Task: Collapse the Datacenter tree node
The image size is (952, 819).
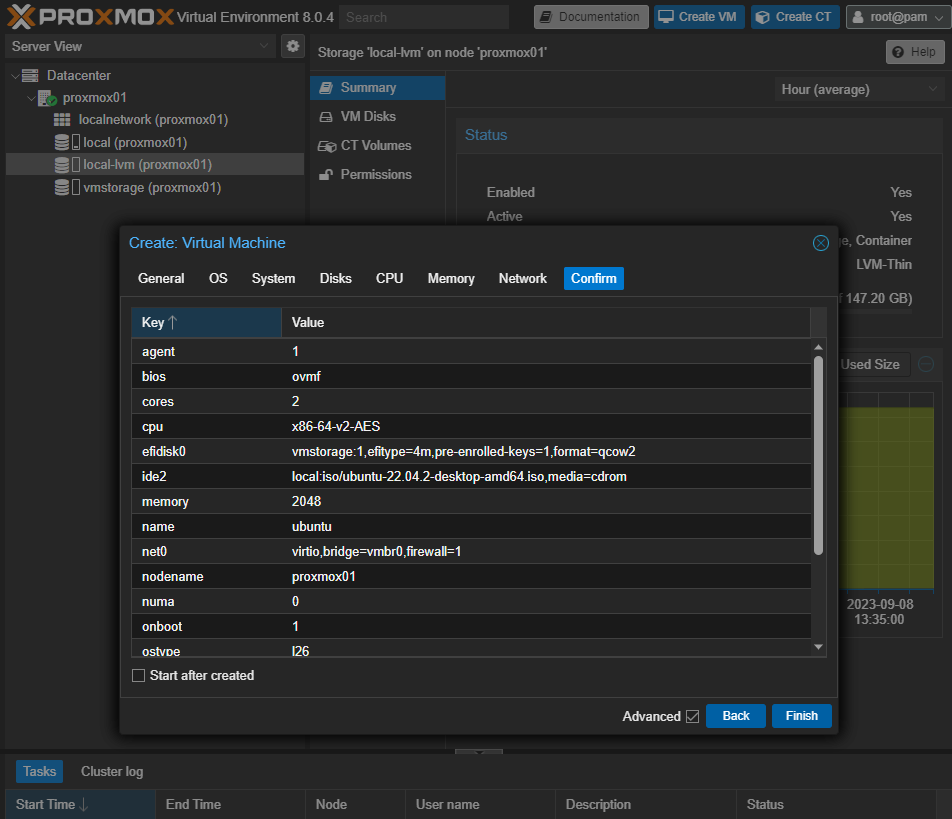Action: click(15, 76)
